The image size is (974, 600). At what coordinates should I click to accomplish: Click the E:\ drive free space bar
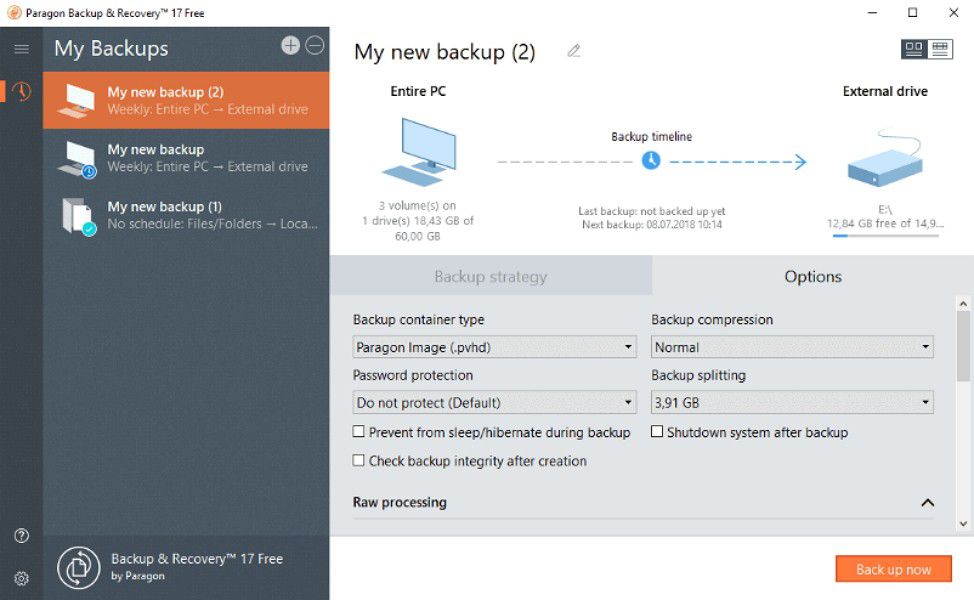(885, 236)
